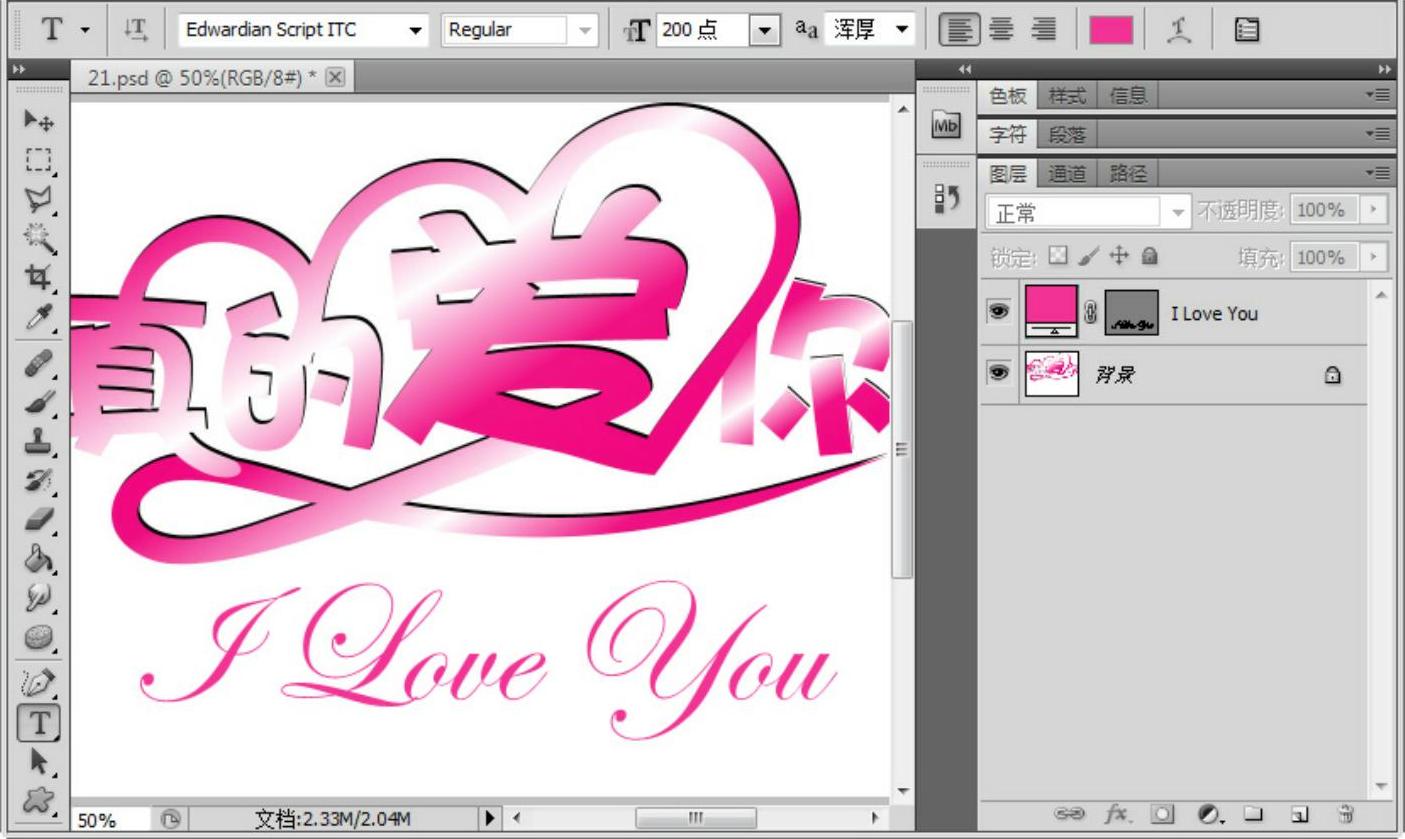Select the Crop tool
This screenshot has height=839, width=1405.
point(39,277)
